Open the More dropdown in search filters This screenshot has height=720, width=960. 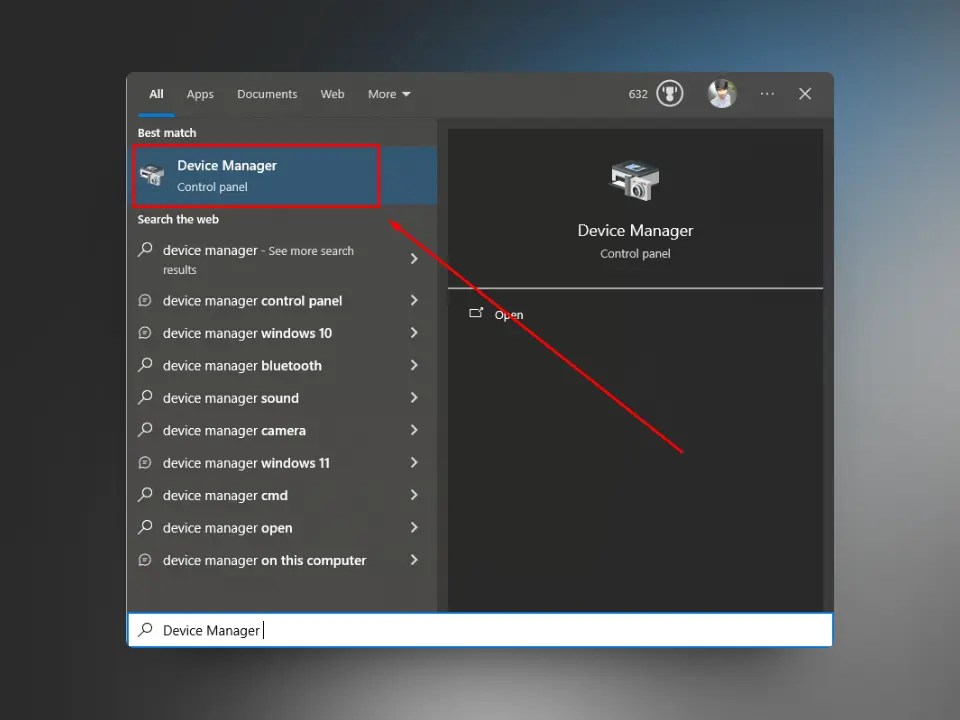pos(388,93)
